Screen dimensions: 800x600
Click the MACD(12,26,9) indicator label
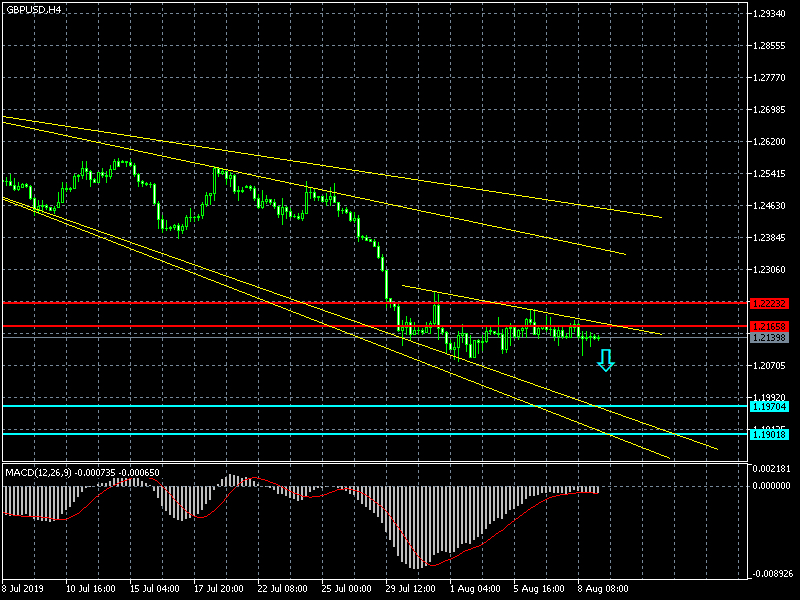pos(75,471)
